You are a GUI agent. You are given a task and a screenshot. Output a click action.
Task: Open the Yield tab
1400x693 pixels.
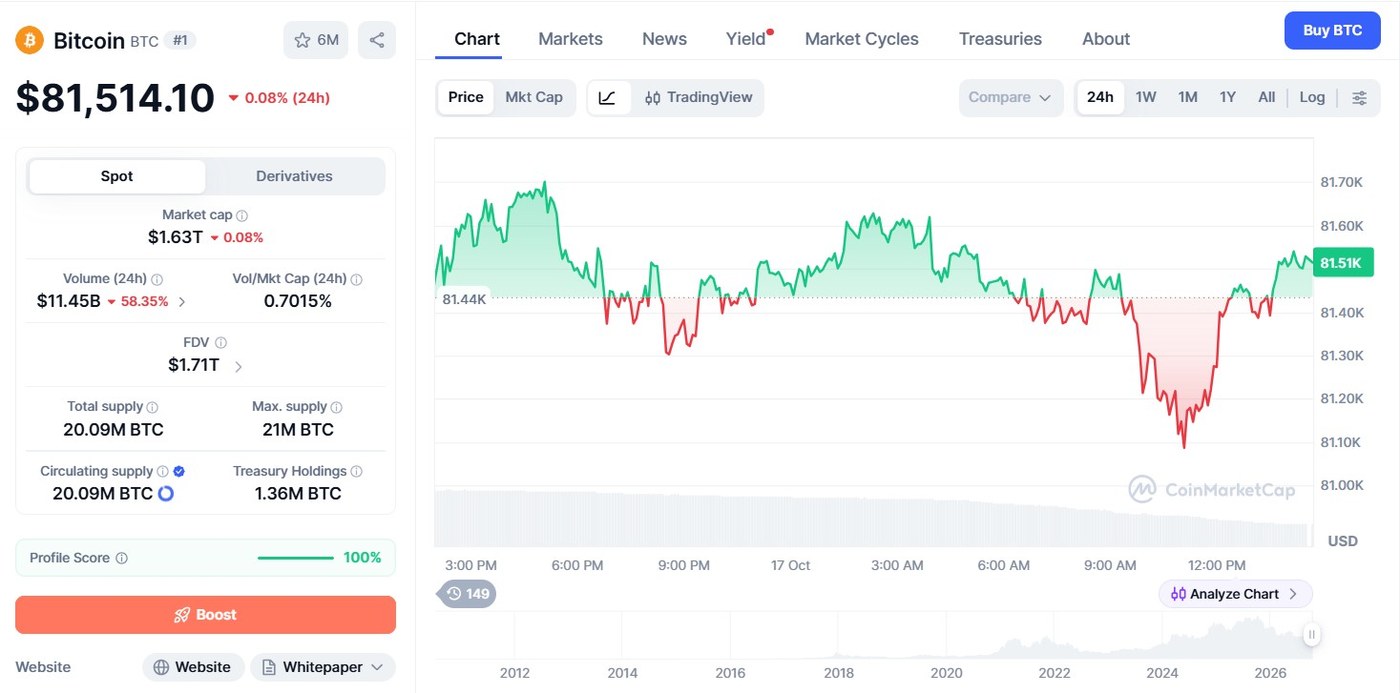[746, 39]
